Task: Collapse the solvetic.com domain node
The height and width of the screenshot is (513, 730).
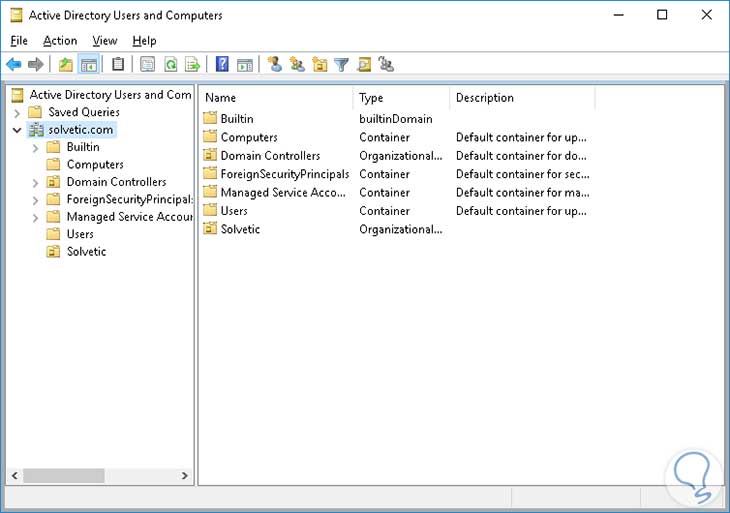Action: coord(17,130)
